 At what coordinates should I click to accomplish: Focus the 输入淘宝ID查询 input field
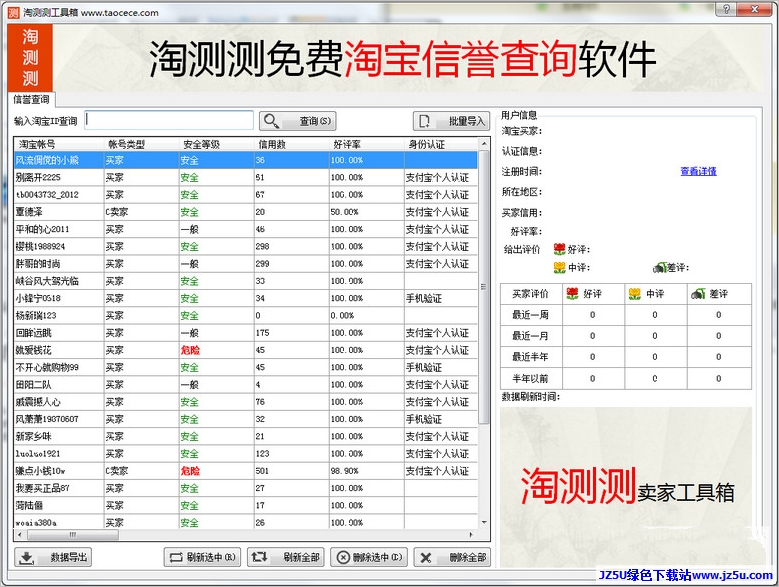(169, 120)
